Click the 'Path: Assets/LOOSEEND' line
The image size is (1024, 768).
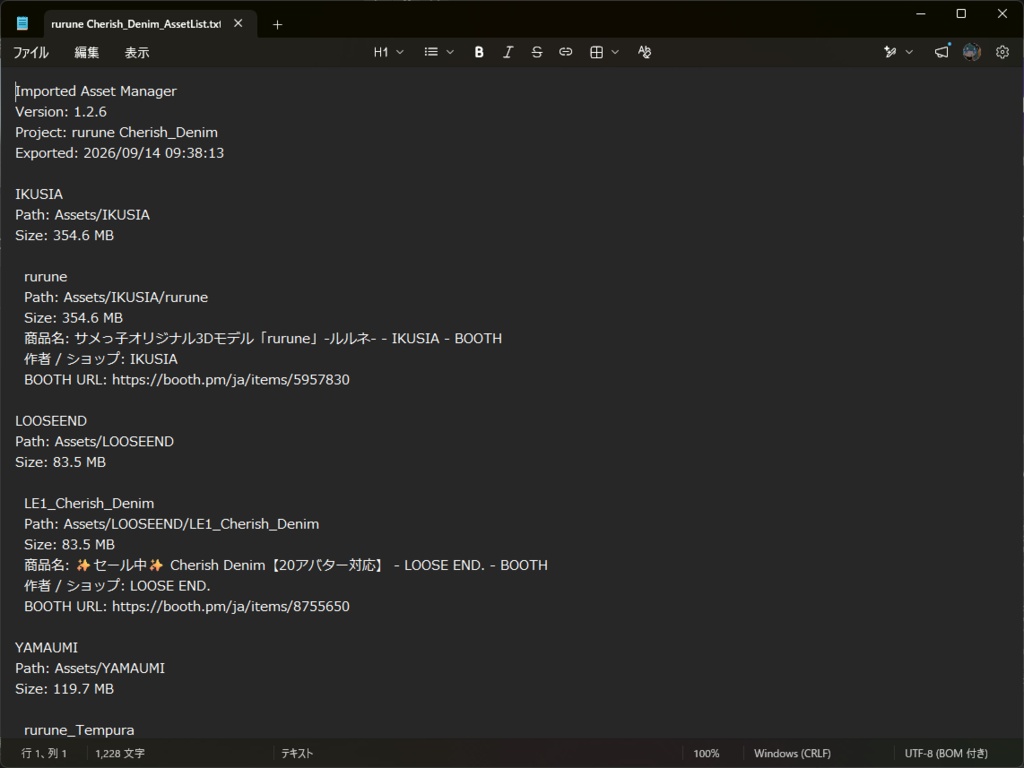click(94, 442)
